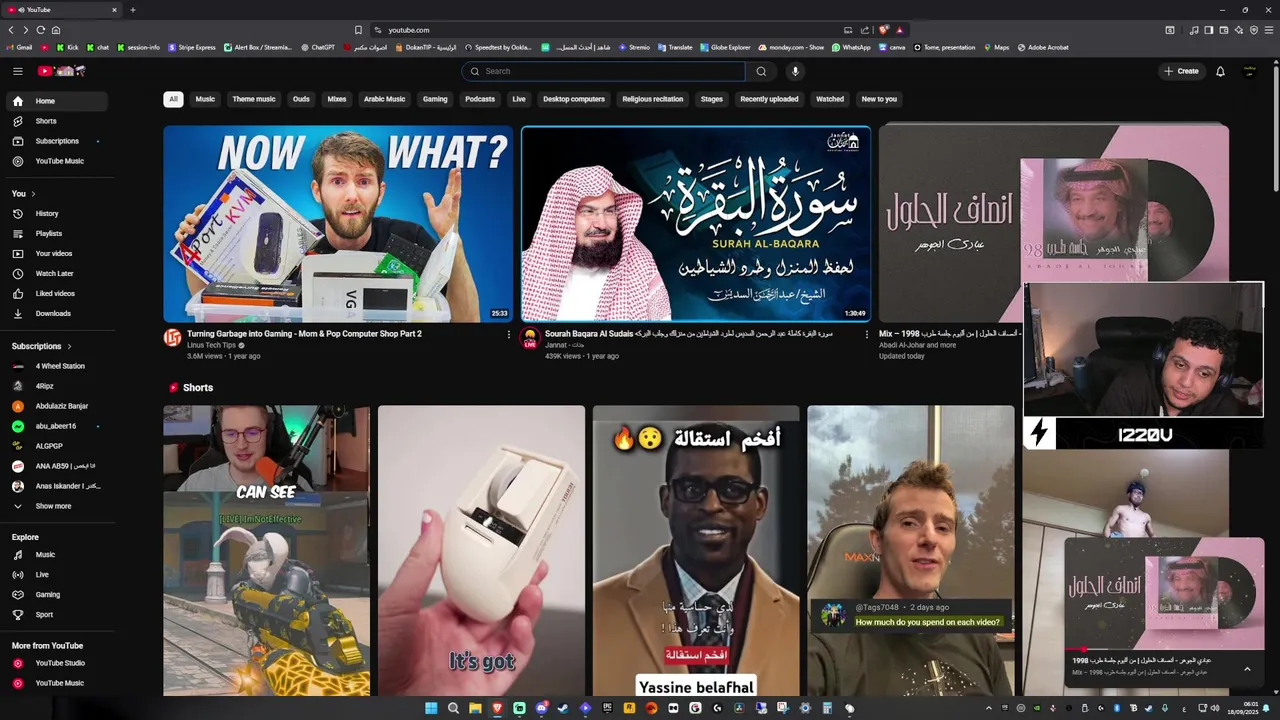Select the All filter chip
1280x720 pixels.
[173, 99]
